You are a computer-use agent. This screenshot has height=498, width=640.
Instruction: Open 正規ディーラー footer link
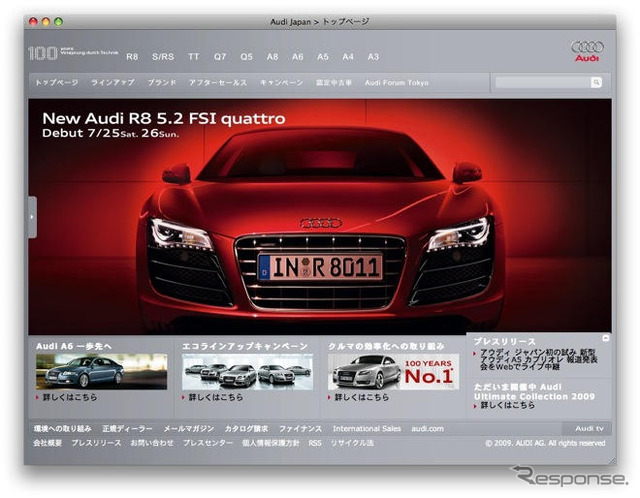pyautogui.click(x=127, y=429)
